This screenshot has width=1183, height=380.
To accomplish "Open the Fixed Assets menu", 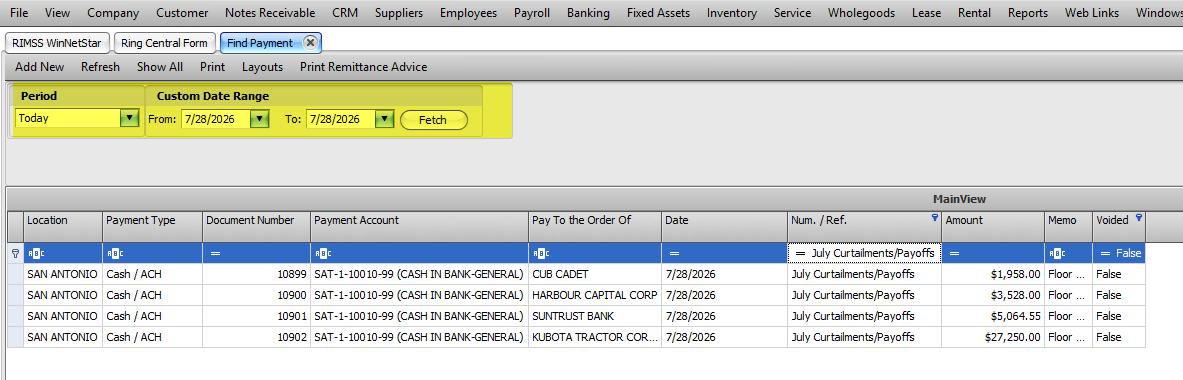I will pyautogui.click(x=659, y=13).
